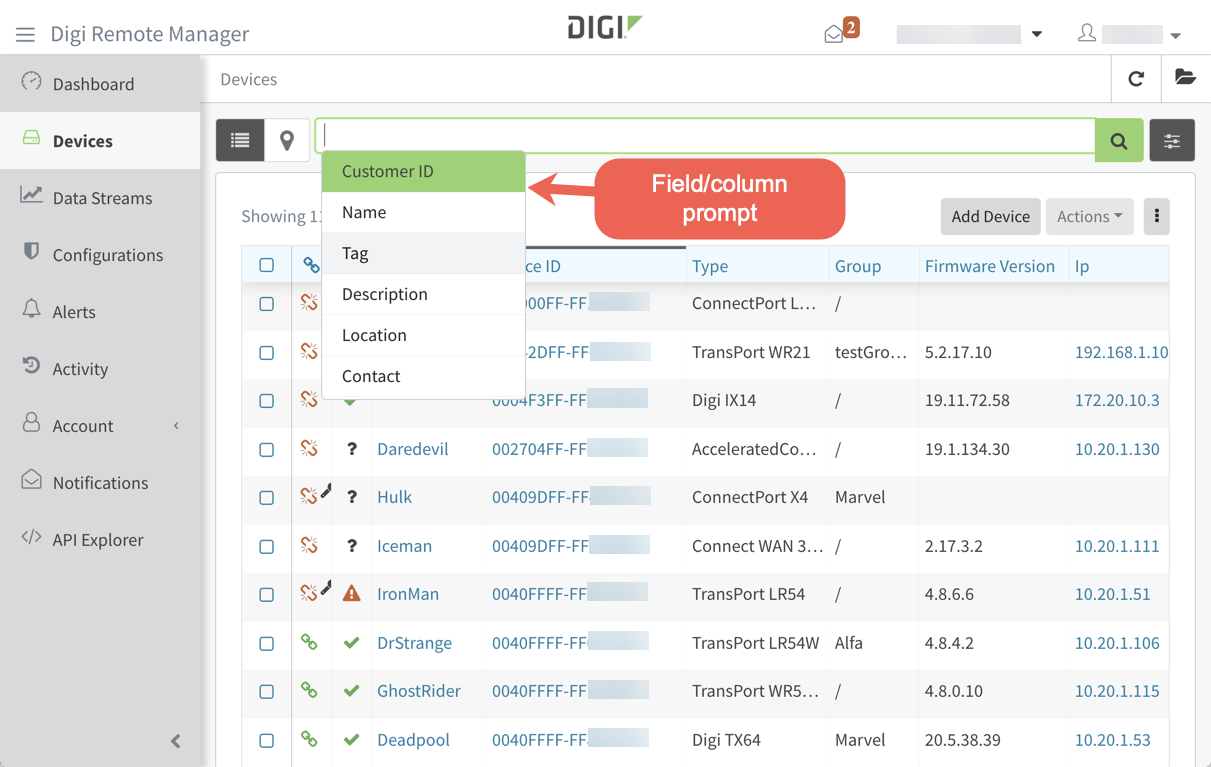Image resolution: width=1211 pixels, height=767 pixels.
Task: Open the hamburger navigation menu
Action: click(x=25, y=34)
